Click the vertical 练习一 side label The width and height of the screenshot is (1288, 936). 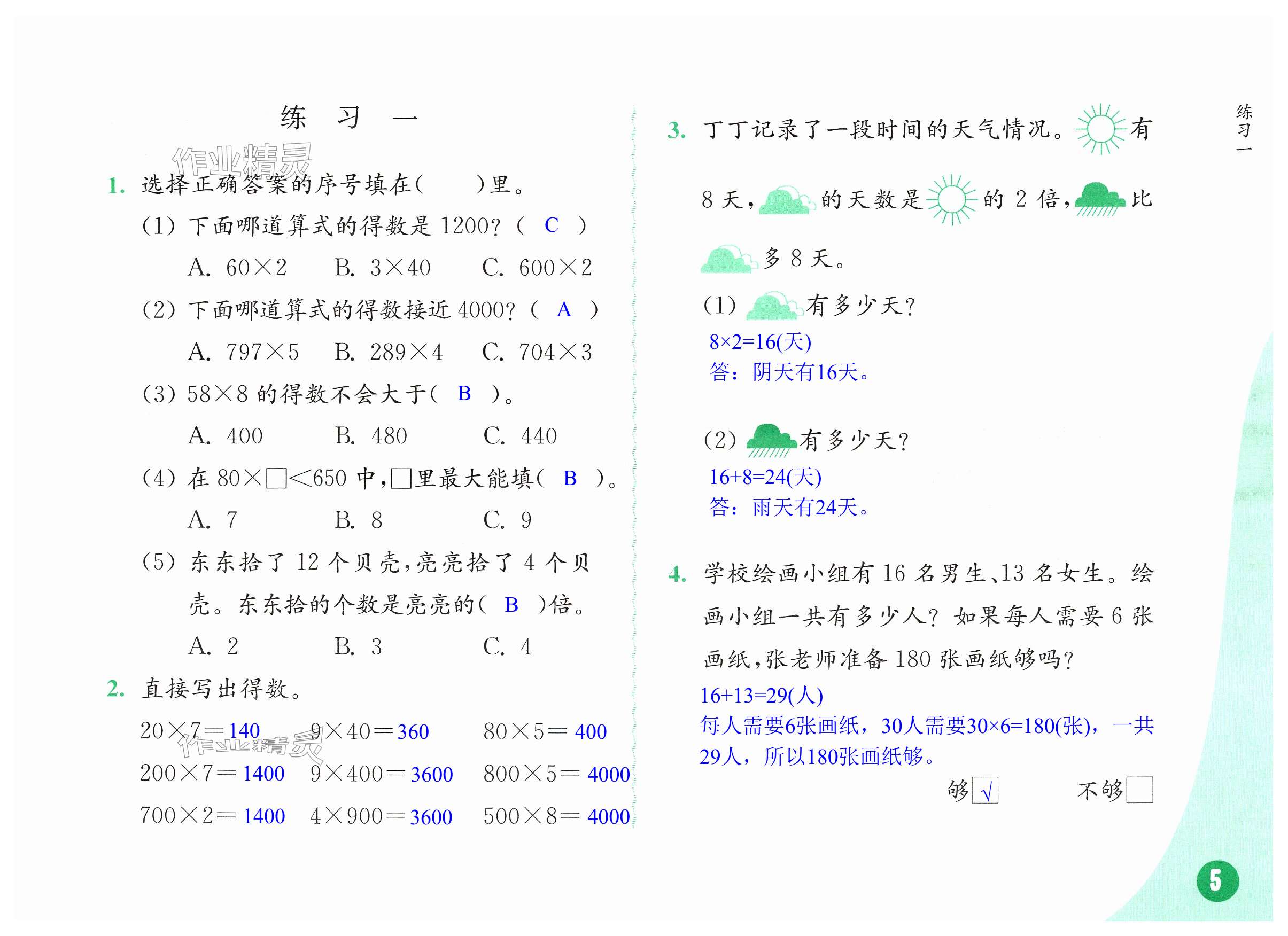(x=1244, y=128)
